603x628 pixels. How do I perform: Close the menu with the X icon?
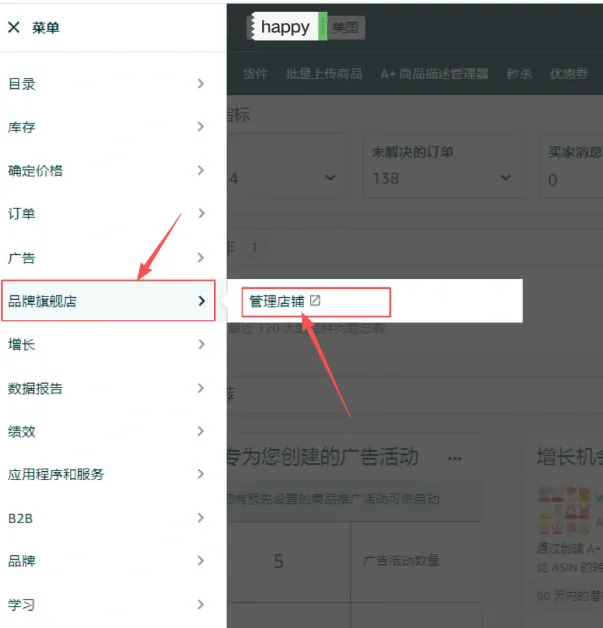[14, 28]
